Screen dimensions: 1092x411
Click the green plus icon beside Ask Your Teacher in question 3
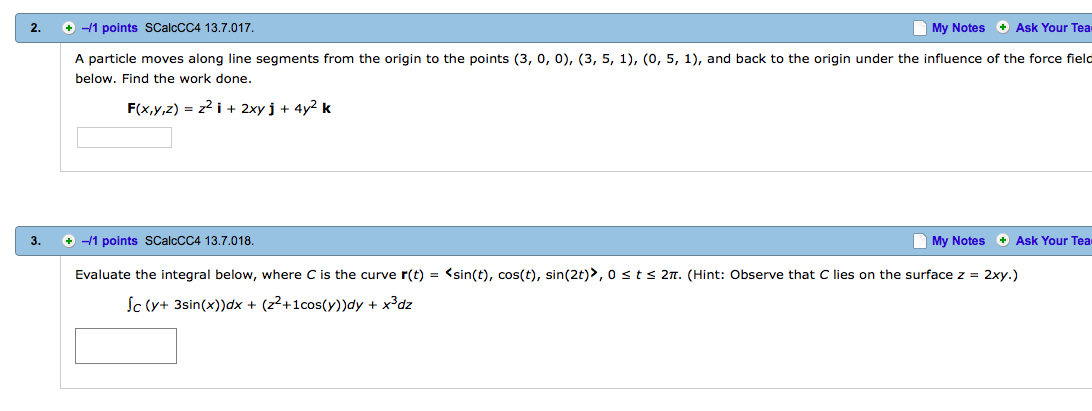1003,240
